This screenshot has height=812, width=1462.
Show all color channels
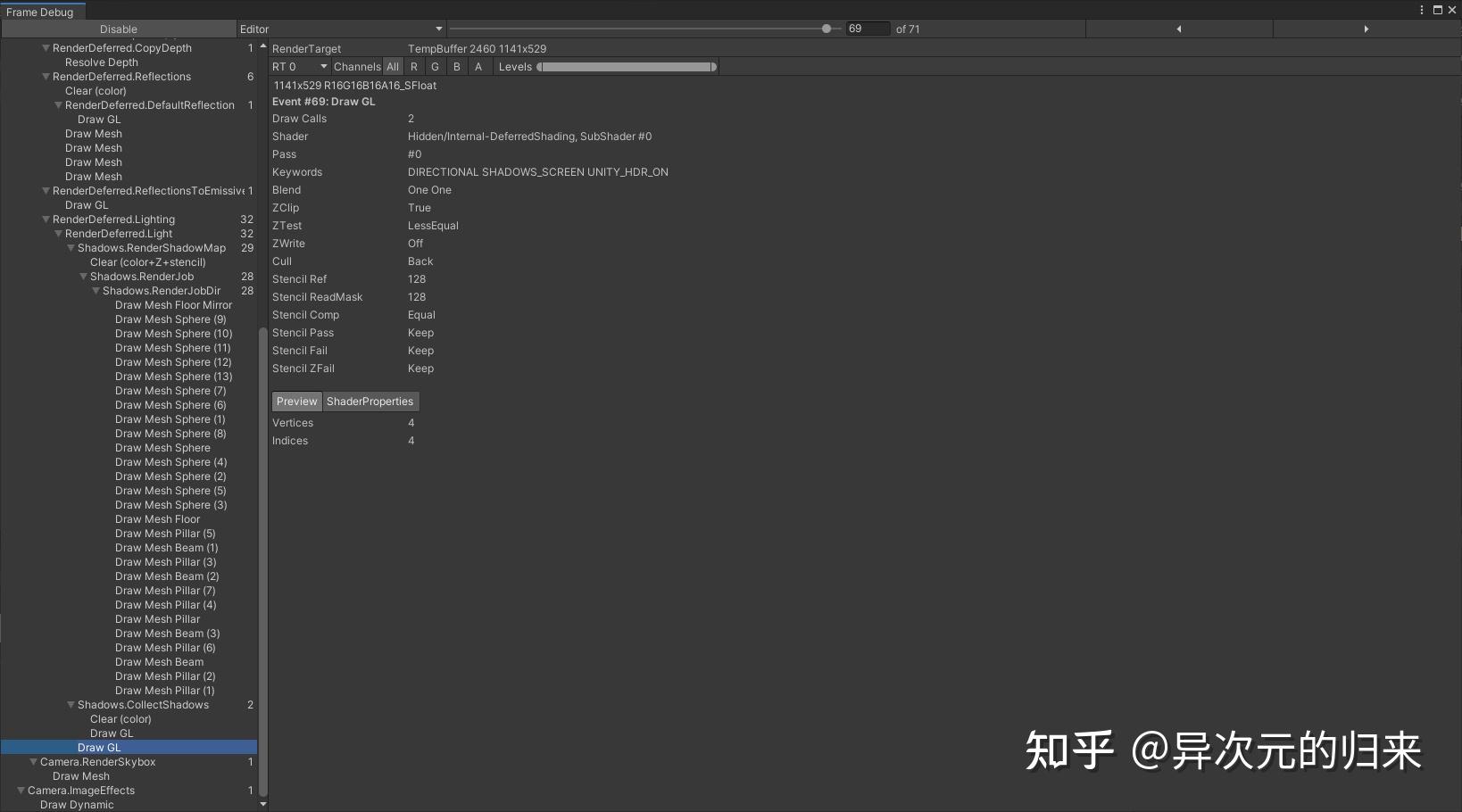point(393,66)
